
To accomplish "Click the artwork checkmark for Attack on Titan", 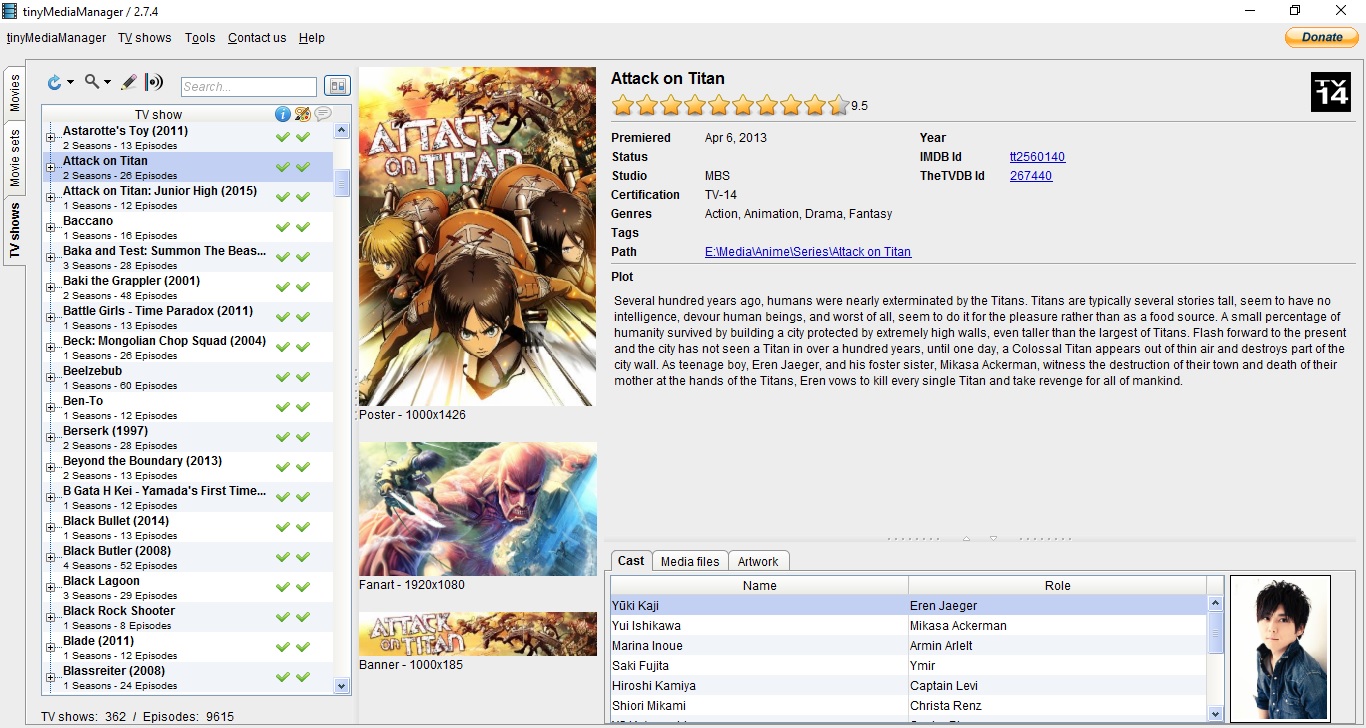I will 303,167.
